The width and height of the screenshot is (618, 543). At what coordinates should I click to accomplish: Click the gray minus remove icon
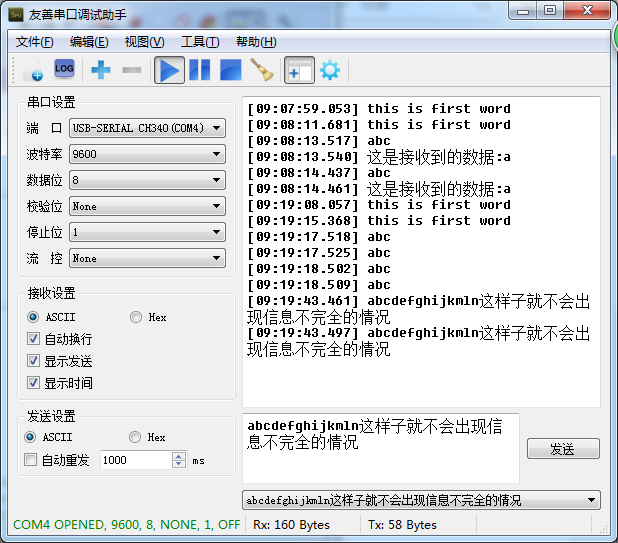click(x=132, y=70)
